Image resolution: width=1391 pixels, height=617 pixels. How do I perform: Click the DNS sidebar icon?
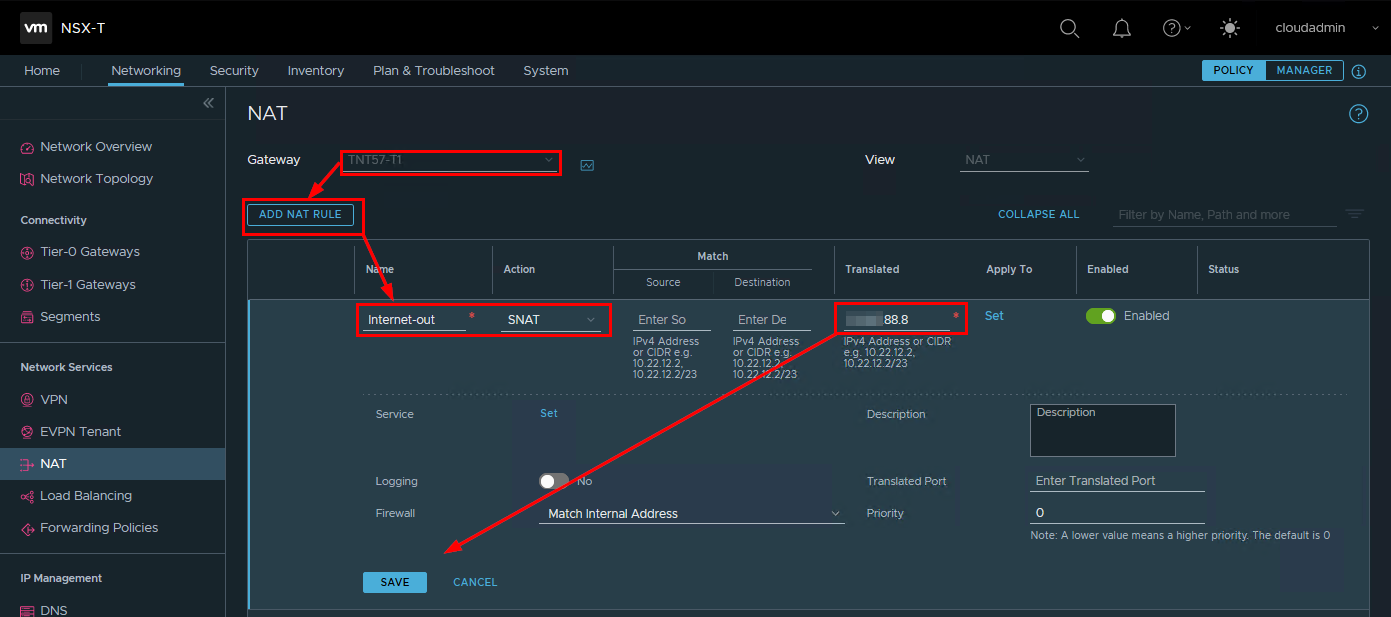point(27,610)
